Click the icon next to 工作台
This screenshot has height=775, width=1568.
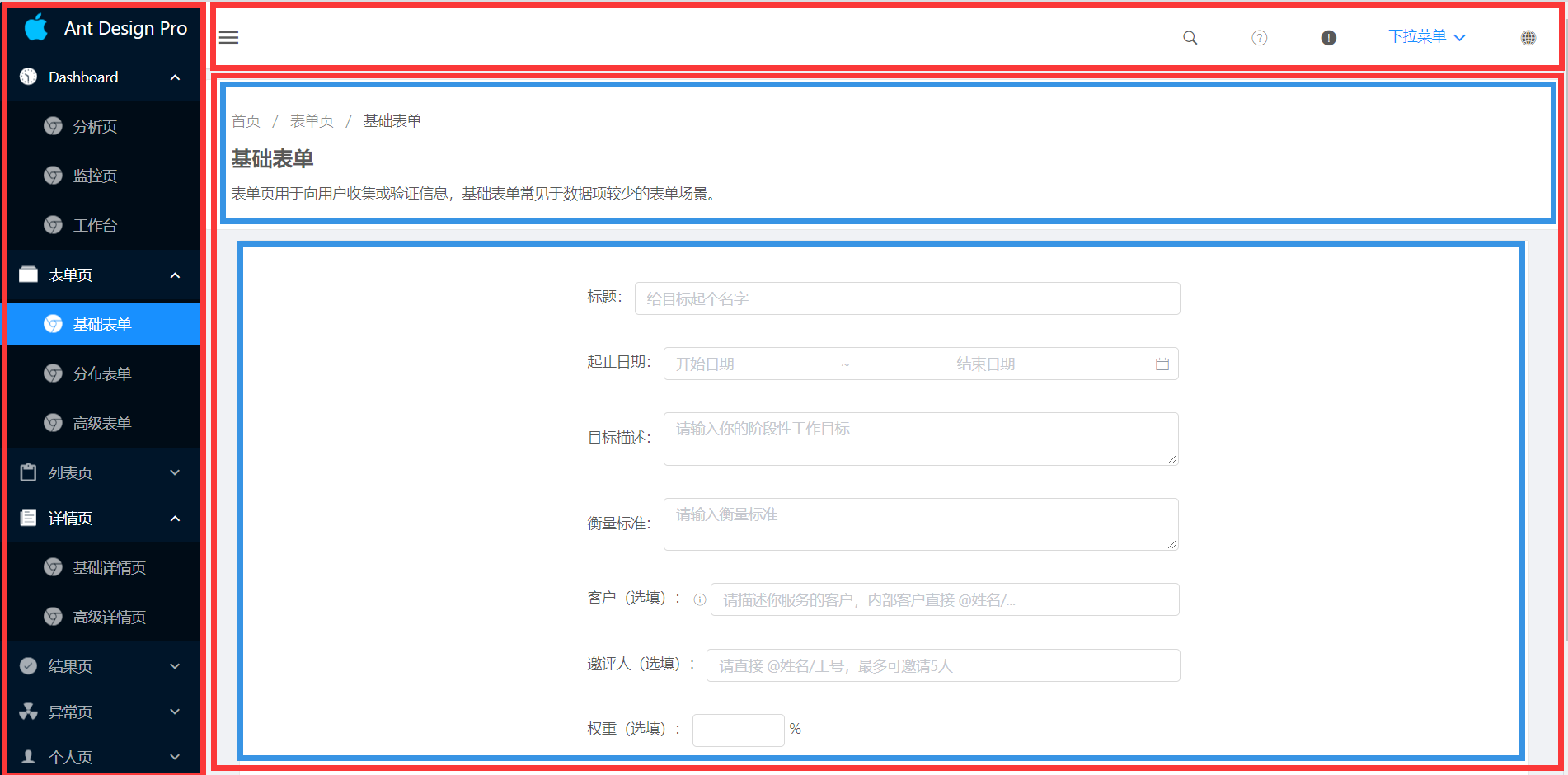coord(53,225)
